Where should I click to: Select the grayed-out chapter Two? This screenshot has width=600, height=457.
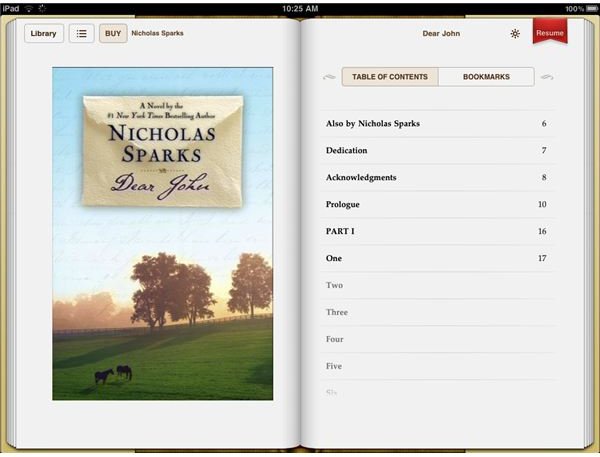[x=437, y=285]
